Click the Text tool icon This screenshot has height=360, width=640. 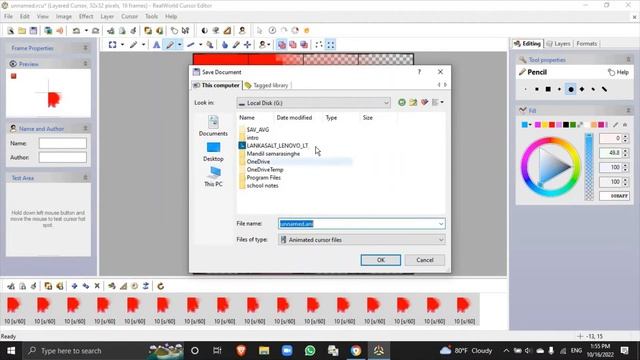click(x=156, y=45)
